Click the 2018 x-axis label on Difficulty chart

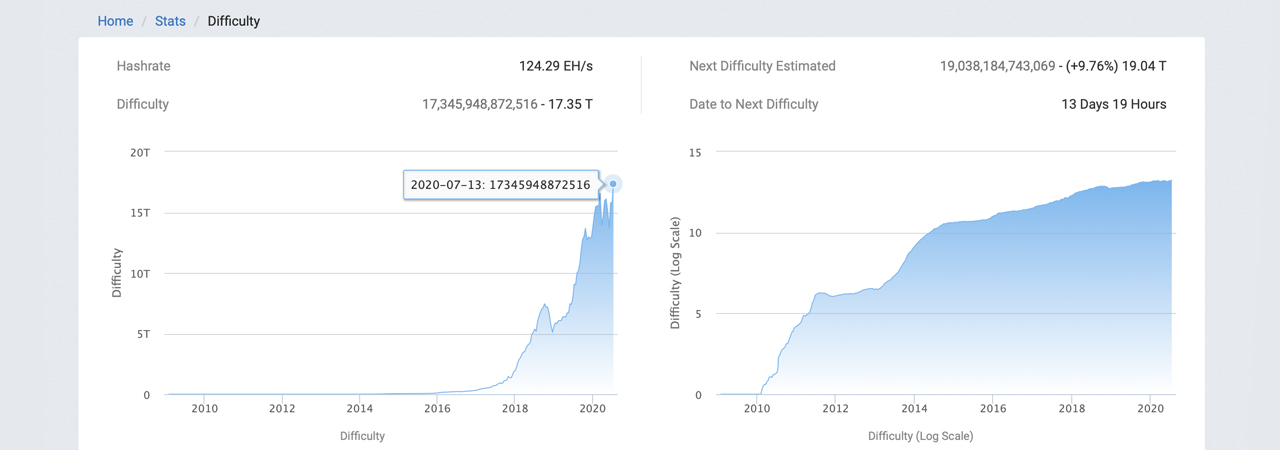(x=515, y=408)
